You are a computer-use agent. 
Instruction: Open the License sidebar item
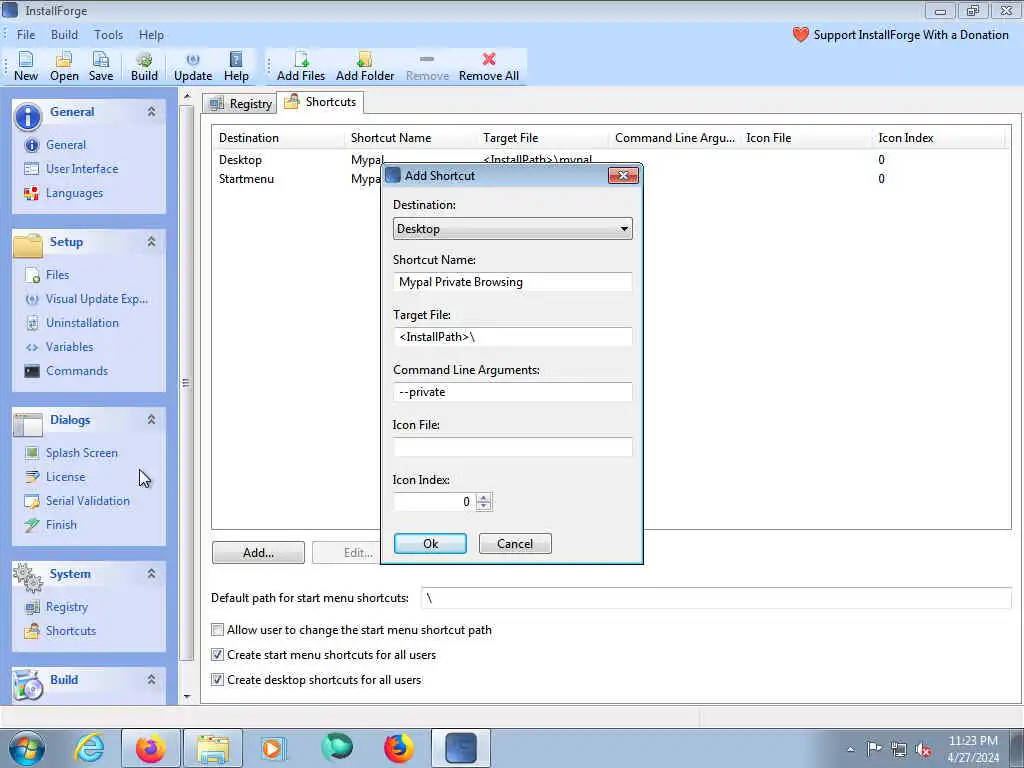pos(65,477)
